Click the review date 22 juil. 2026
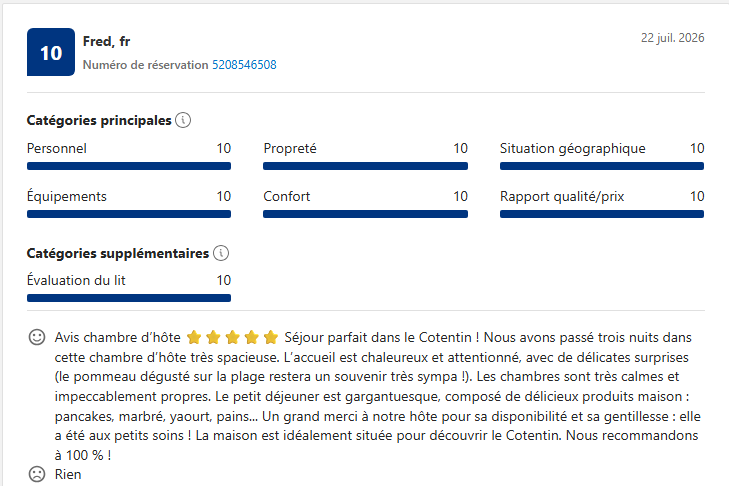Image resolution: width=729 pixels, height=486 pixels. point(672,38)
